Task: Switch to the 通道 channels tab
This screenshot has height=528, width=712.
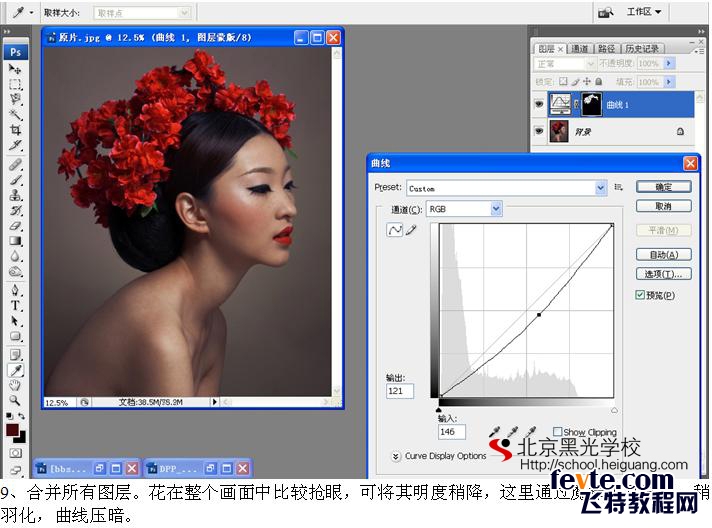Action: [x=579, y=49]
